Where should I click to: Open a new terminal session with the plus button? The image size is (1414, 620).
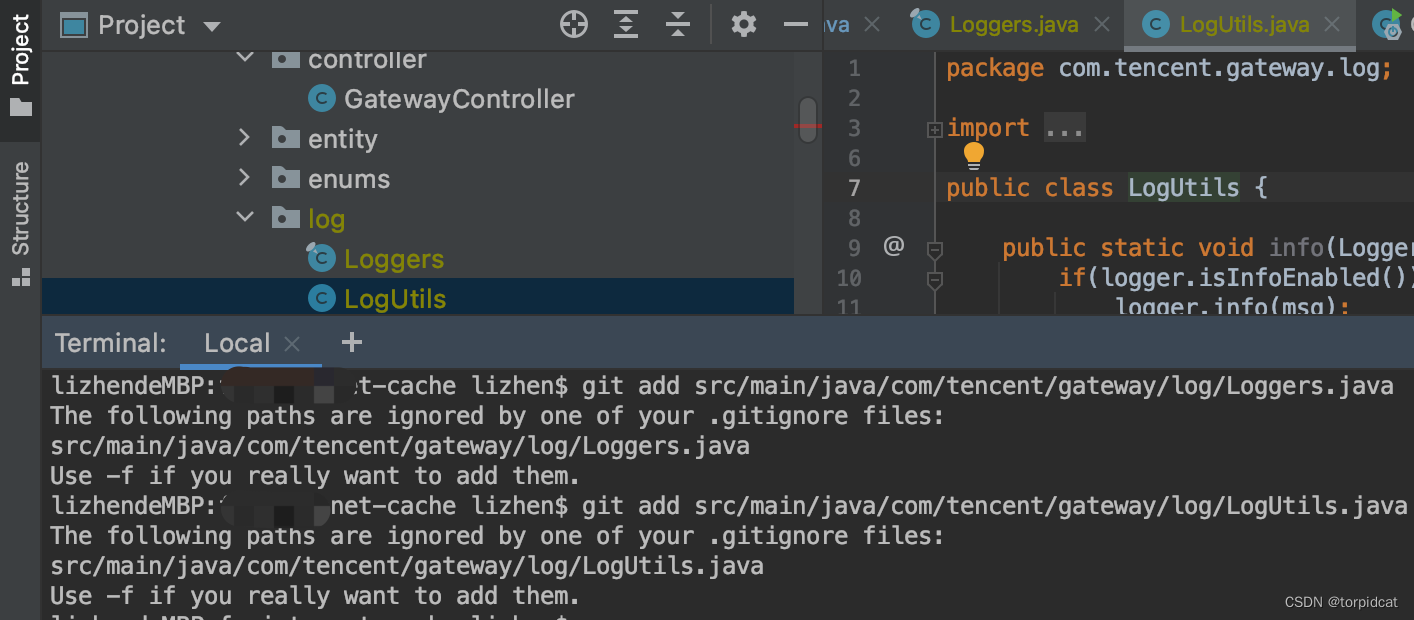click(351, 342)
